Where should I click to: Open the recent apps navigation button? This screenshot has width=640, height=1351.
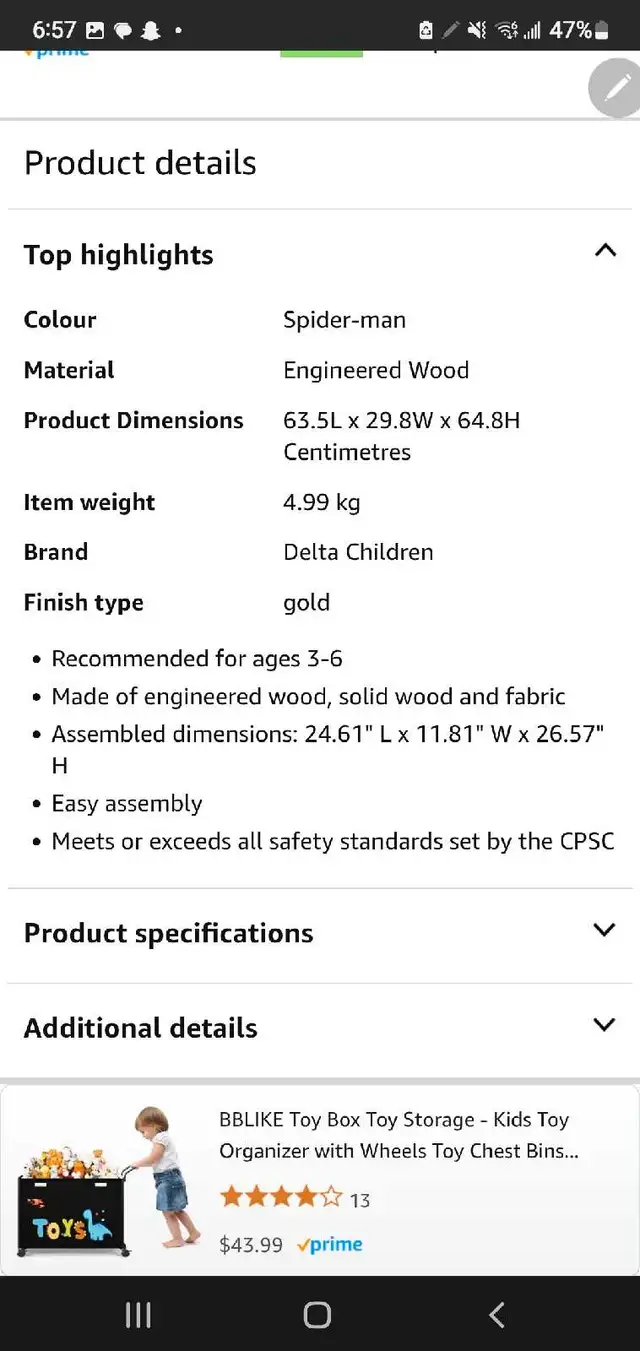[138, 1315]
